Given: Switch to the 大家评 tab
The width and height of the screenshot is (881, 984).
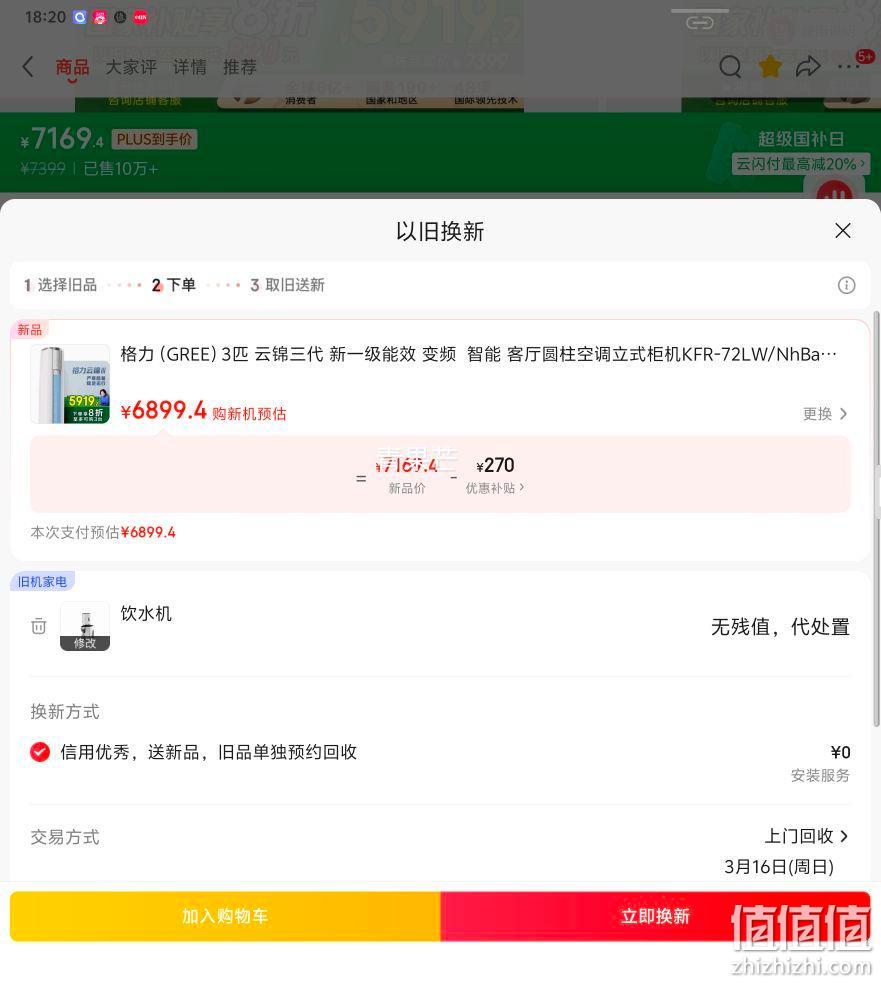Looking at the screenshot, I should [131, 67].
